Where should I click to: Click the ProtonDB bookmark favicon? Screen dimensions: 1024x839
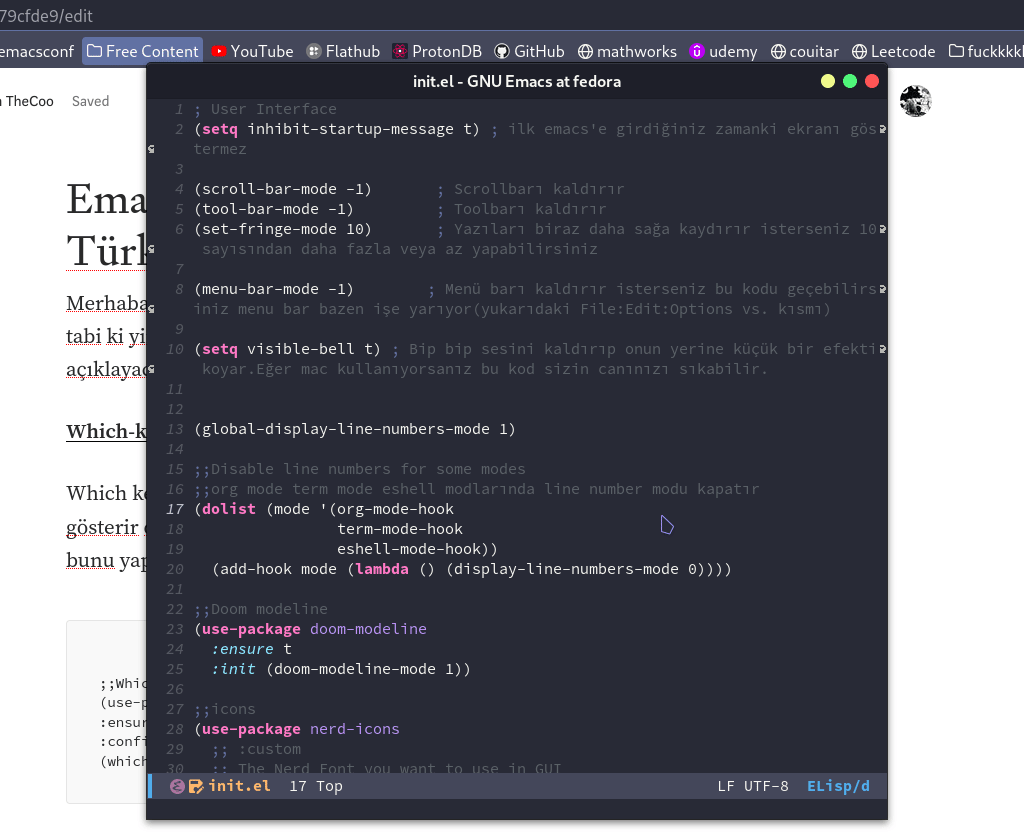[x=399, y=50]
